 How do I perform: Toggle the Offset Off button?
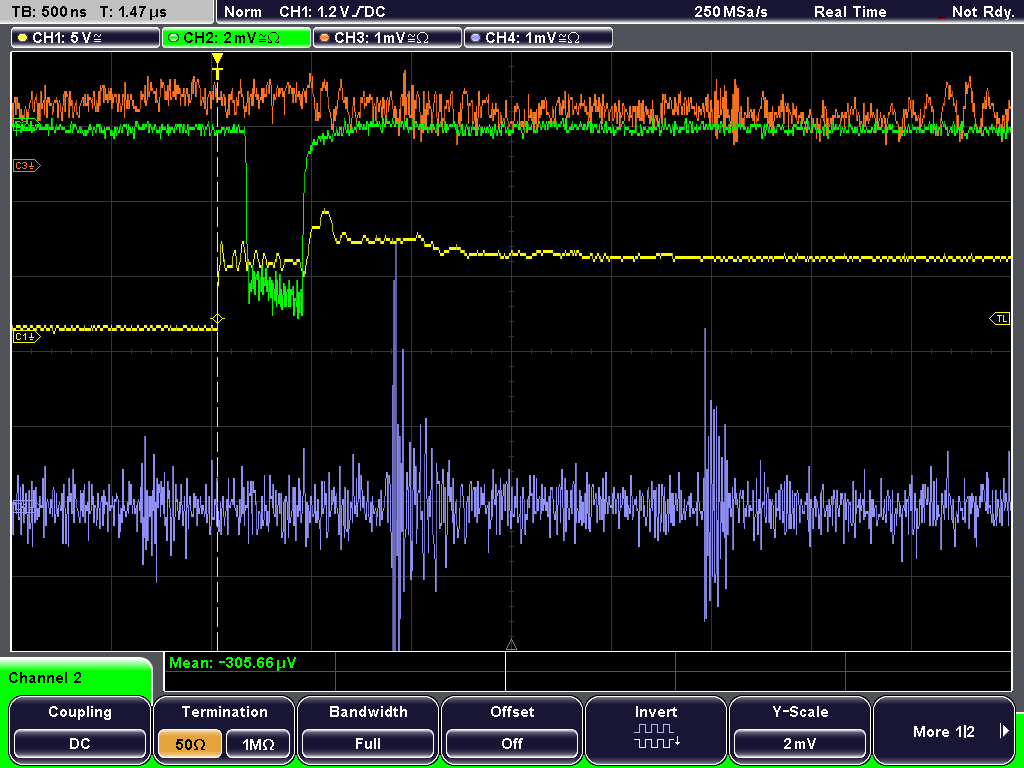[512, 729]
